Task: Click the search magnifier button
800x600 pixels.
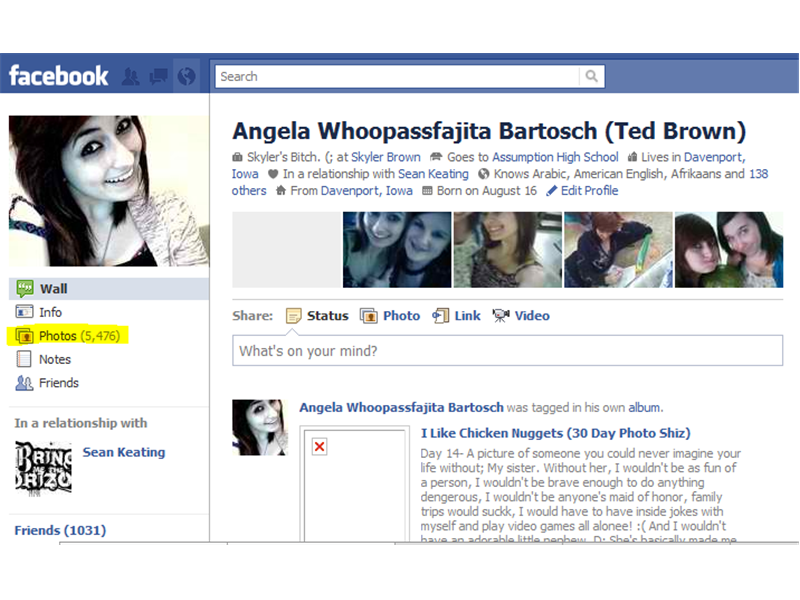Action: pos(592,77)
